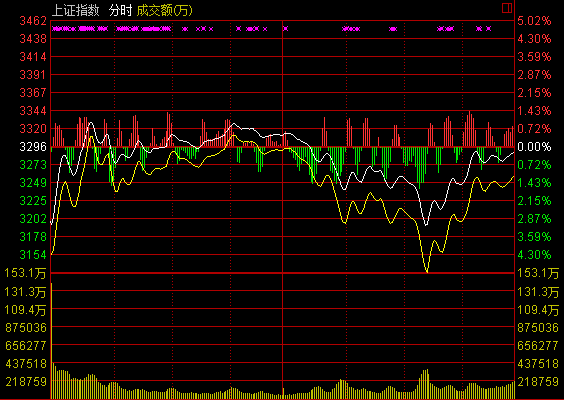This screenshot has height=400, width=564.
Task: Click the white index line's highest peak
Action: pos(90,123)
